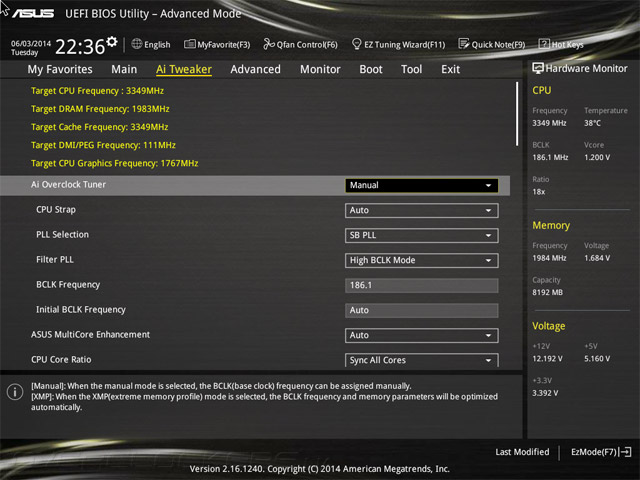Click MyFavorite(F3) label
Viewport: 640px width, 480px height.
tap(224, 44)
